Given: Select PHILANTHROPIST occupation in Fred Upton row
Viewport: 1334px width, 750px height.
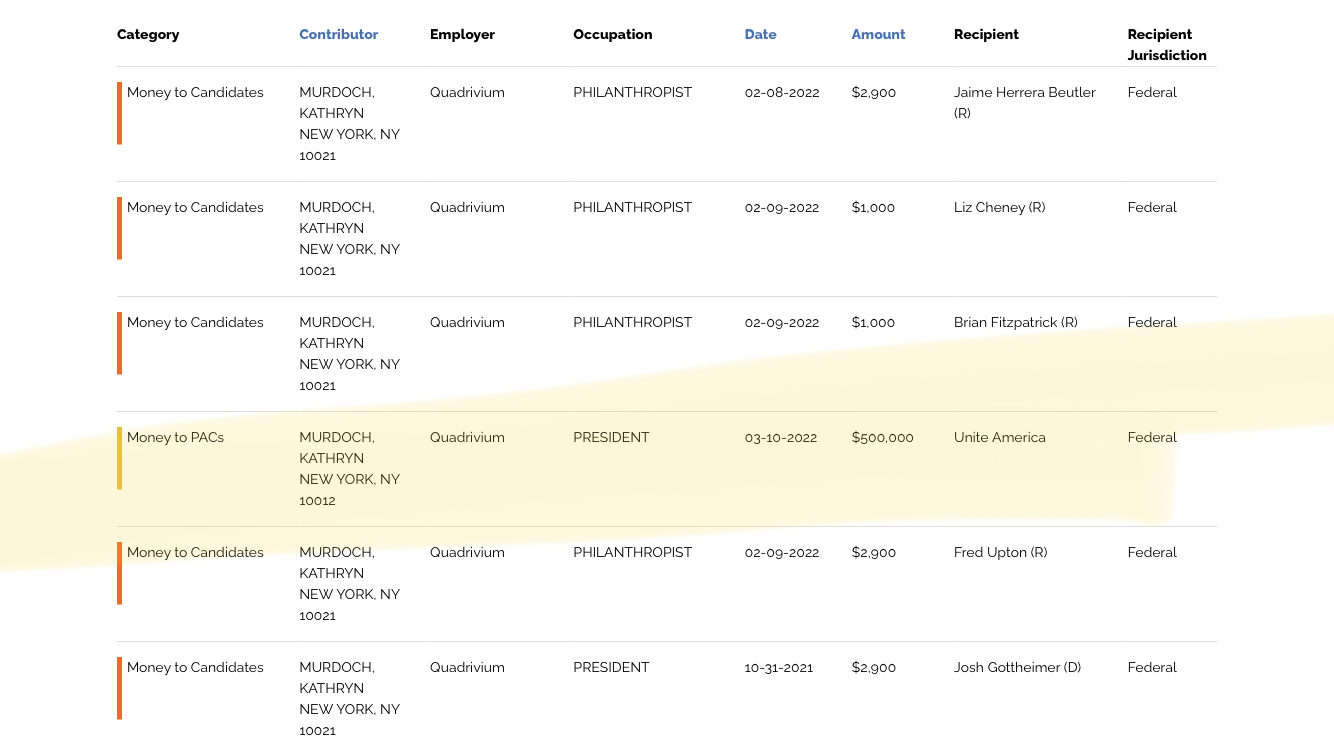Looking at the screenshot, I should 632,552.
